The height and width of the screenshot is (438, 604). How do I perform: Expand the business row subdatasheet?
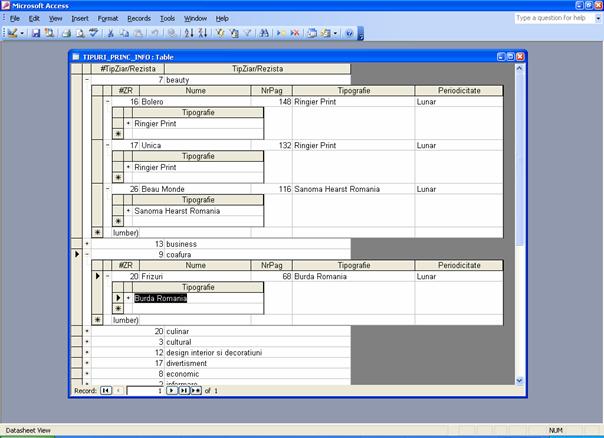87,243
